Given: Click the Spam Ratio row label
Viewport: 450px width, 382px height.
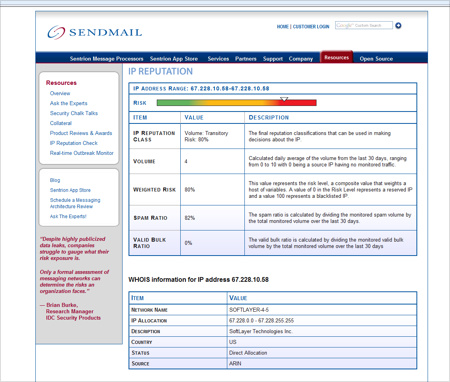Looking at the screenshot, I should [150, 218].
